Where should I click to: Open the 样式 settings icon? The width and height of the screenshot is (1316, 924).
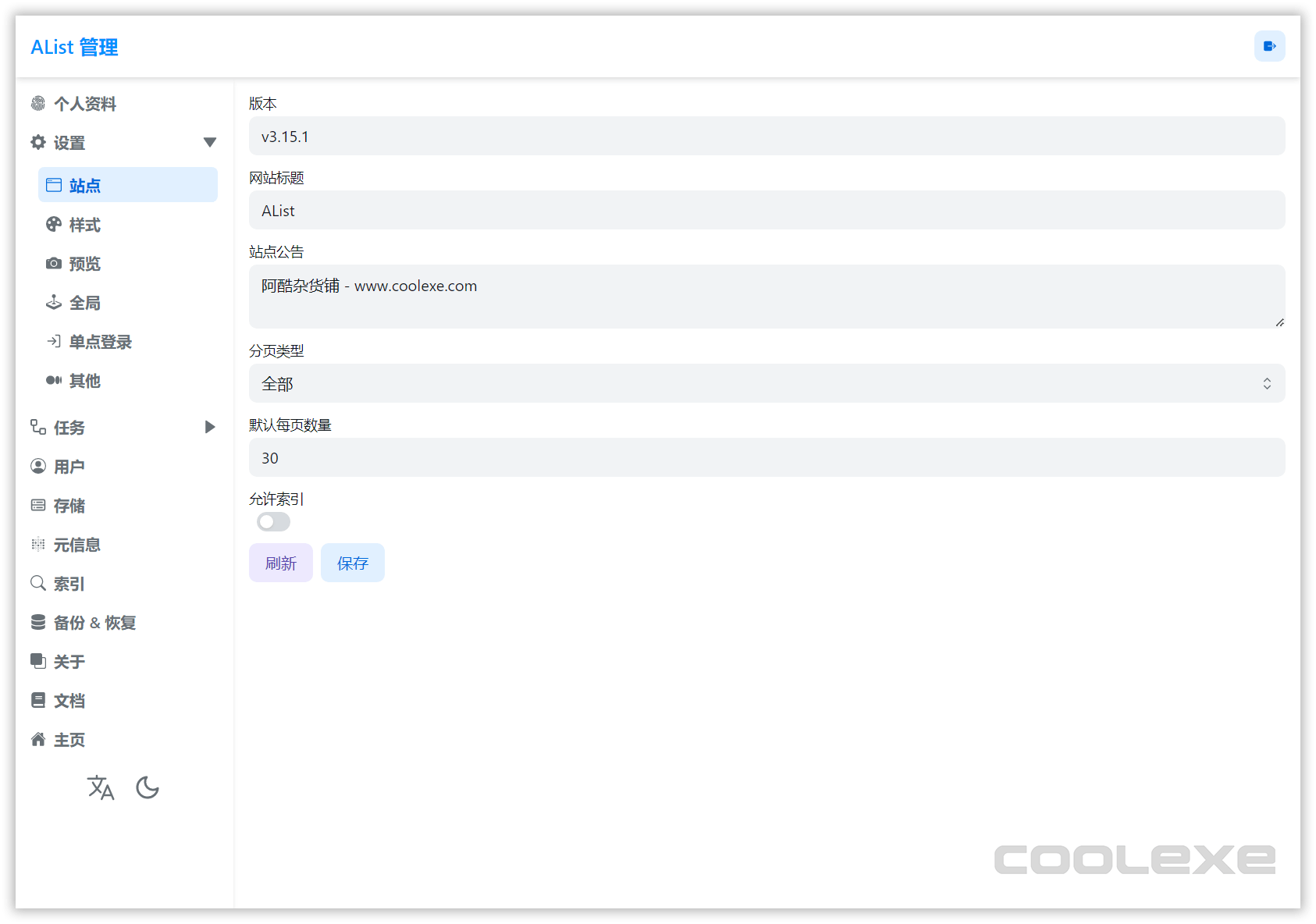(53, 225)
